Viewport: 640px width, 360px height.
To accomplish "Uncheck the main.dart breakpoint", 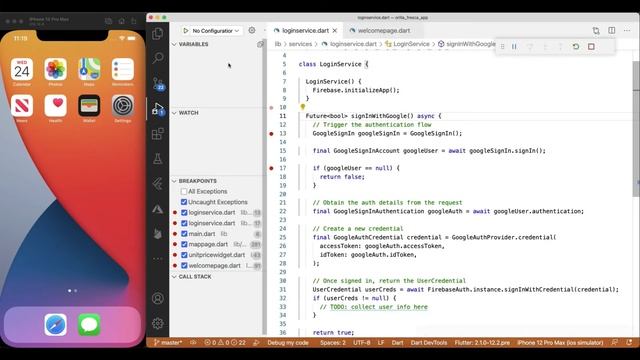I will (x=184, y=234).
